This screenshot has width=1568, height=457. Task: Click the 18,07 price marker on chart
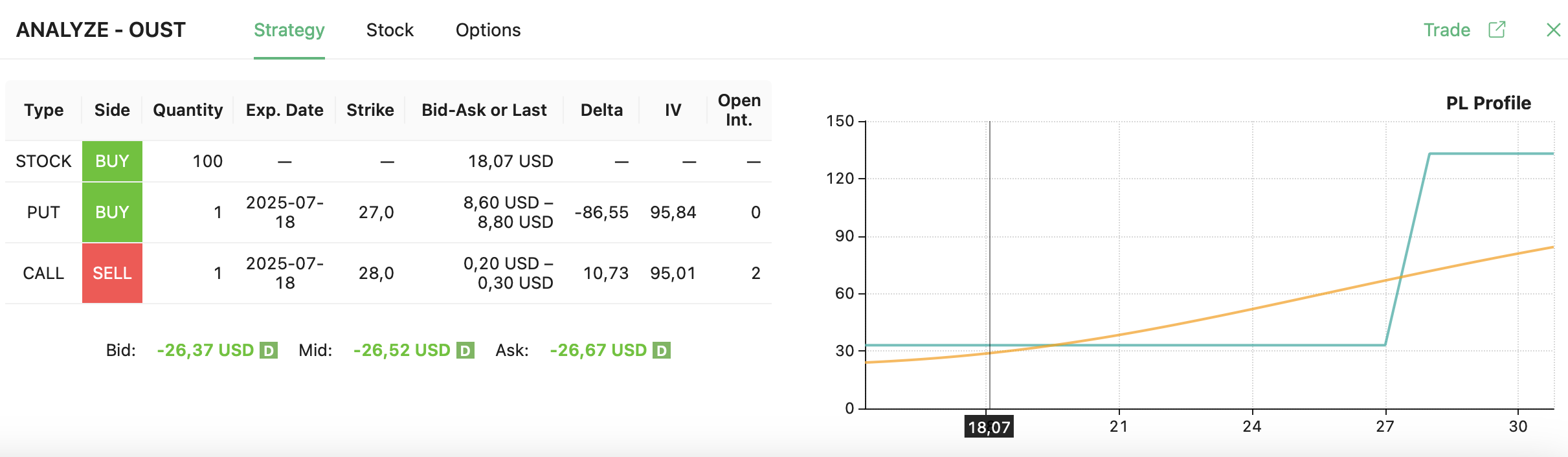pyautogui.click(x=989, y=427)
